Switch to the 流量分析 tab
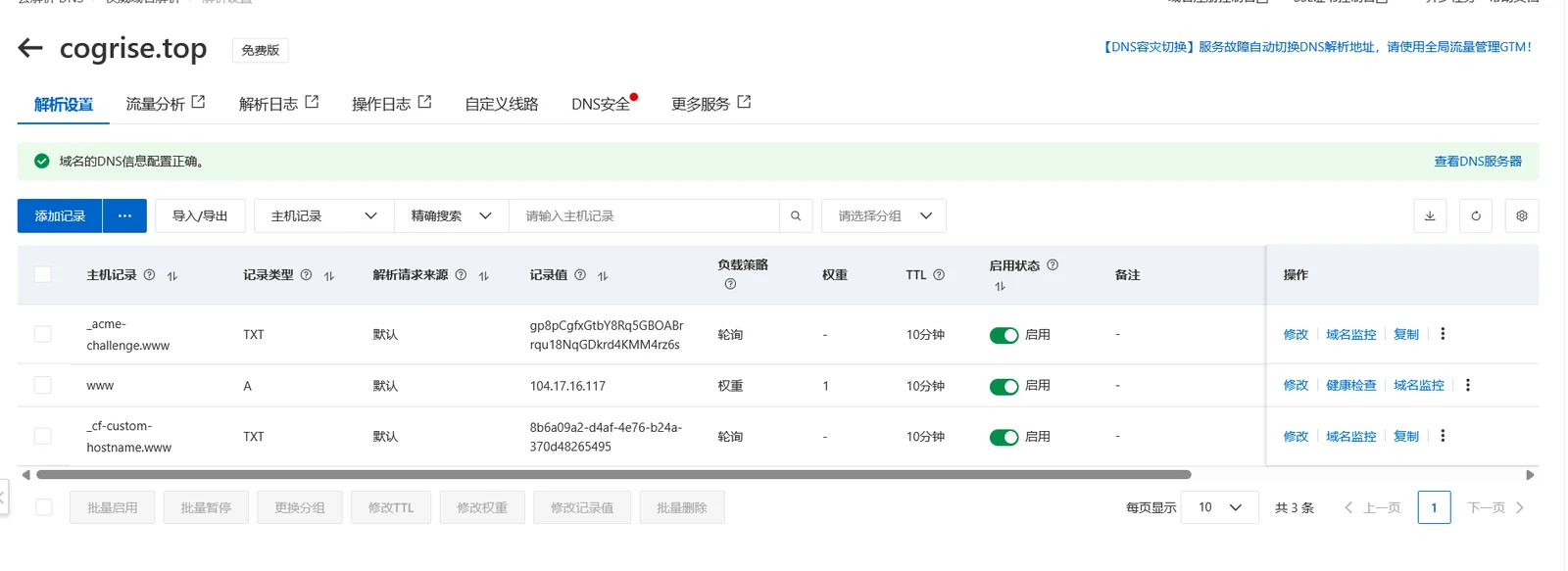 tap(166, 104)
